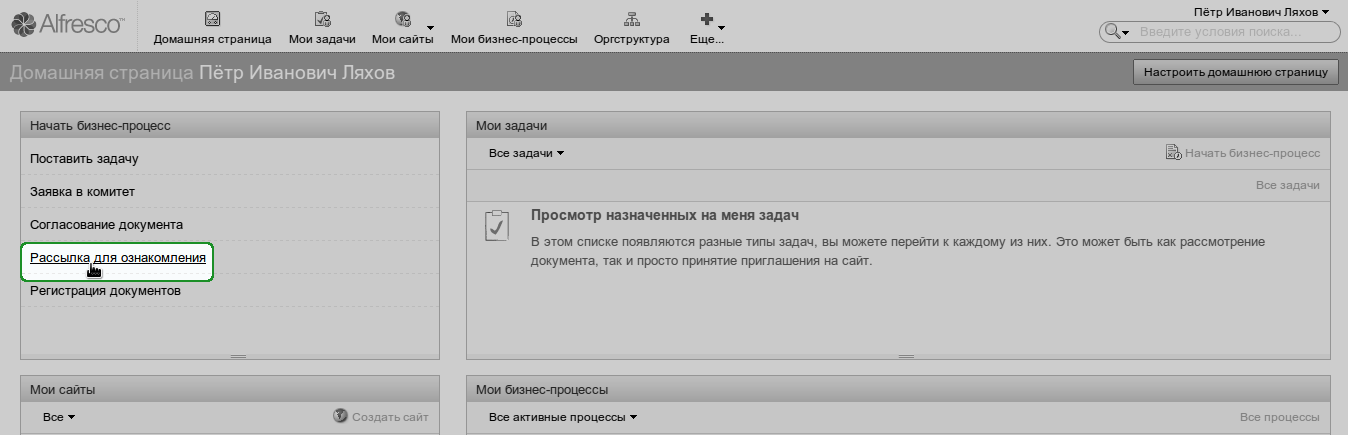The width and height of the screenshot is (1348, 435).
Task: Open Мои задачи toolbar item
Action: pos(322,27)
